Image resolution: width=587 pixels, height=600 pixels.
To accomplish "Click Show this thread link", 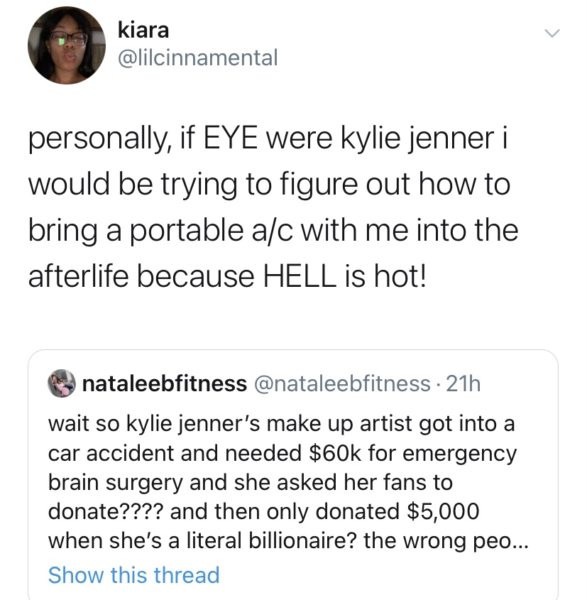I will tap(134, 575).
